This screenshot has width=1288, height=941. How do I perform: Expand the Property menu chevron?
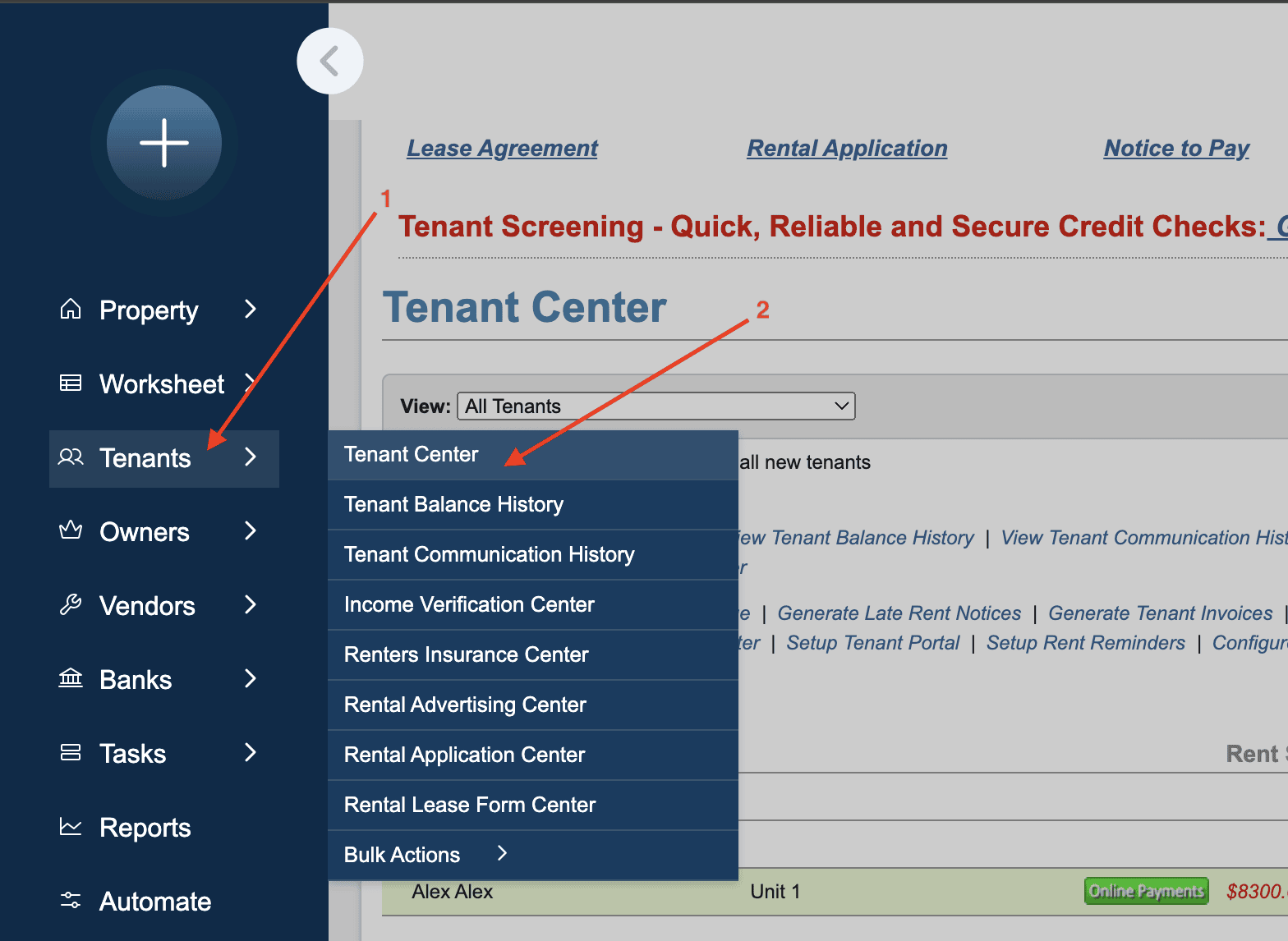[251, 310]
